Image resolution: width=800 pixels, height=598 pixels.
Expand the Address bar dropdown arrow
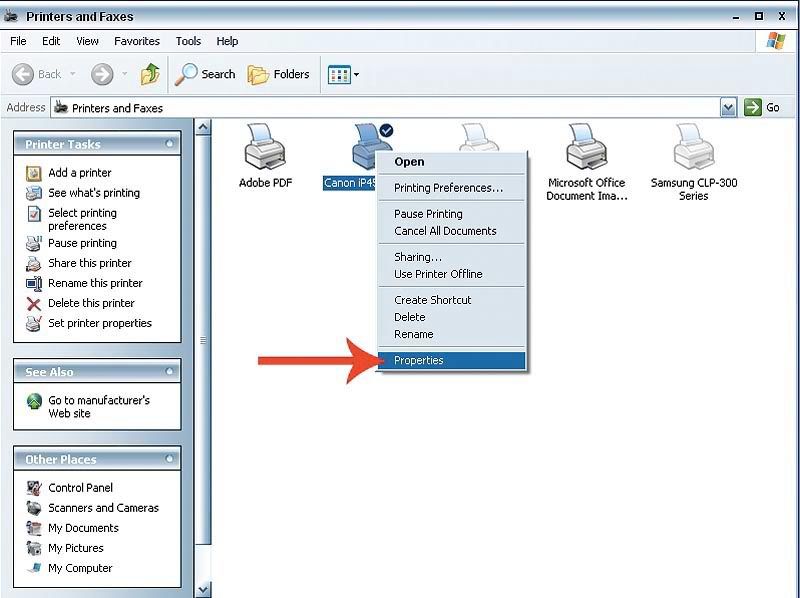[x=728, y=108]
